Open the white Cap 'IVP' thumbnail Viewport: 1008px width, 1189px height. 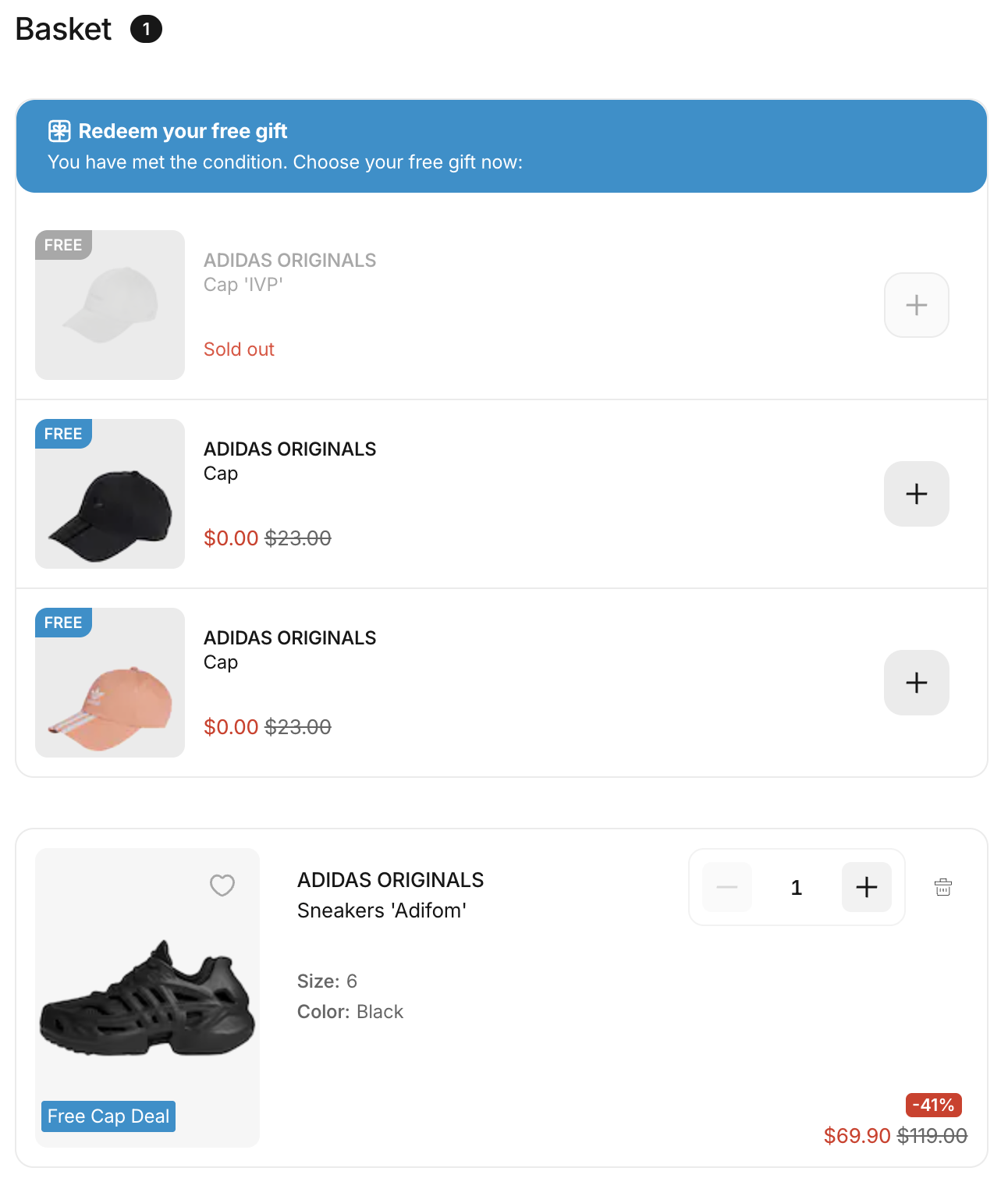coord(110,305)
